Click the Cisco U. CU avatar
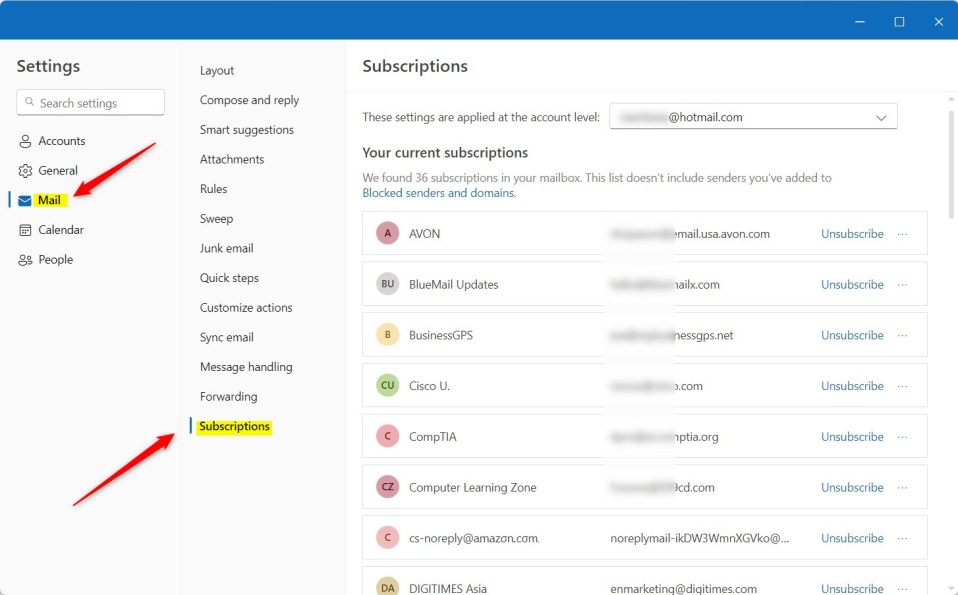The width and height of the screenshot is (958, 595). pos(387,385)
